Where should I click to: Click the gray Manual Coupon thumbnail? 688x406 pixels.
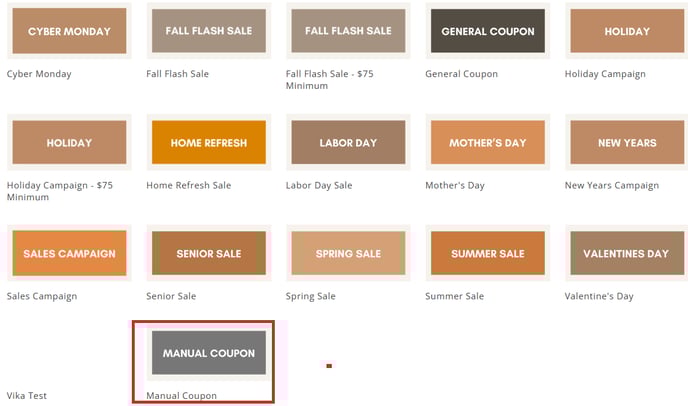coord(209,353)
